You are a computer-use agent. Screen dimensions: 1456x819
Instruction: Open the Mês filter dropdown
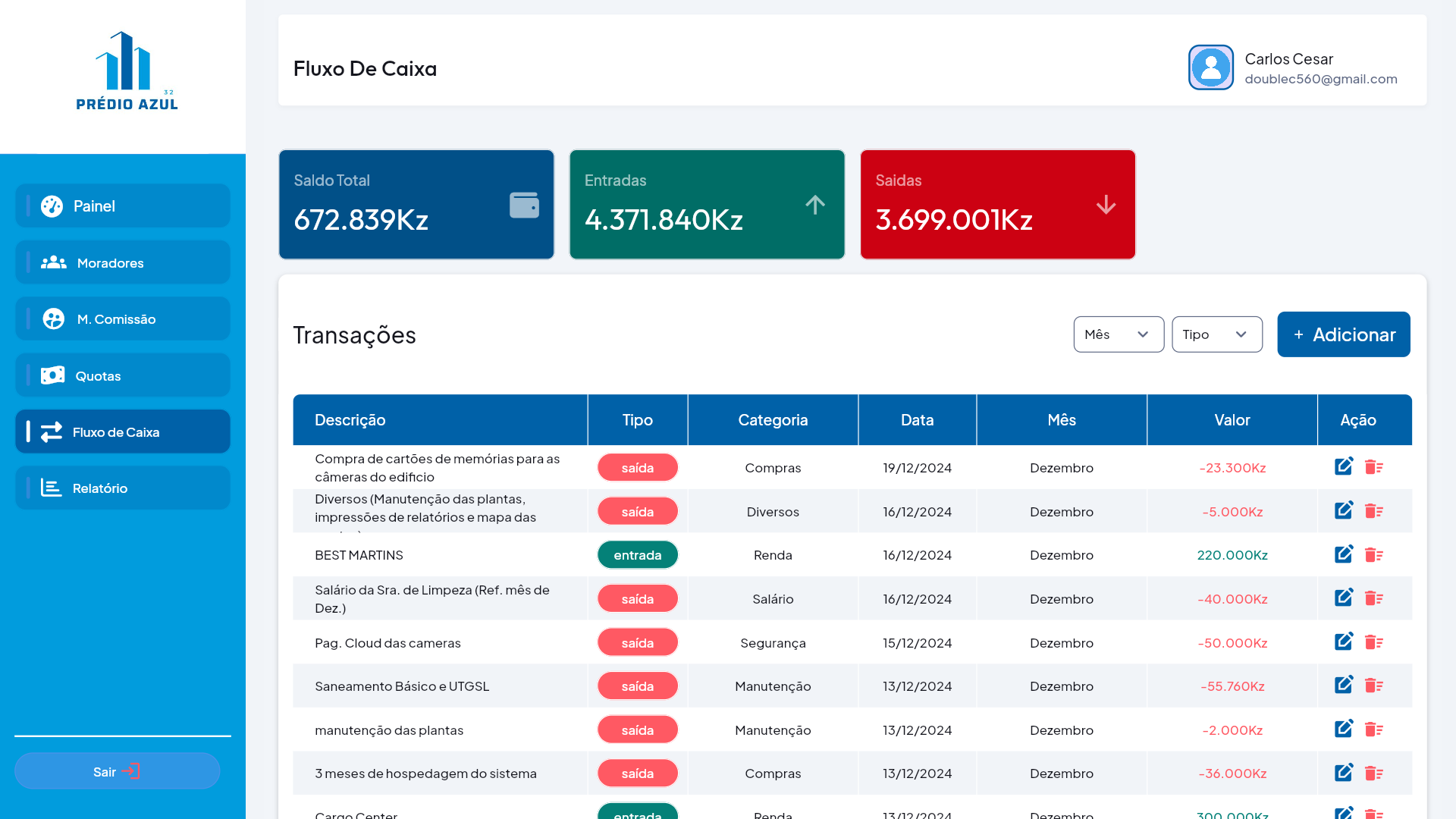coord(1119,334)
